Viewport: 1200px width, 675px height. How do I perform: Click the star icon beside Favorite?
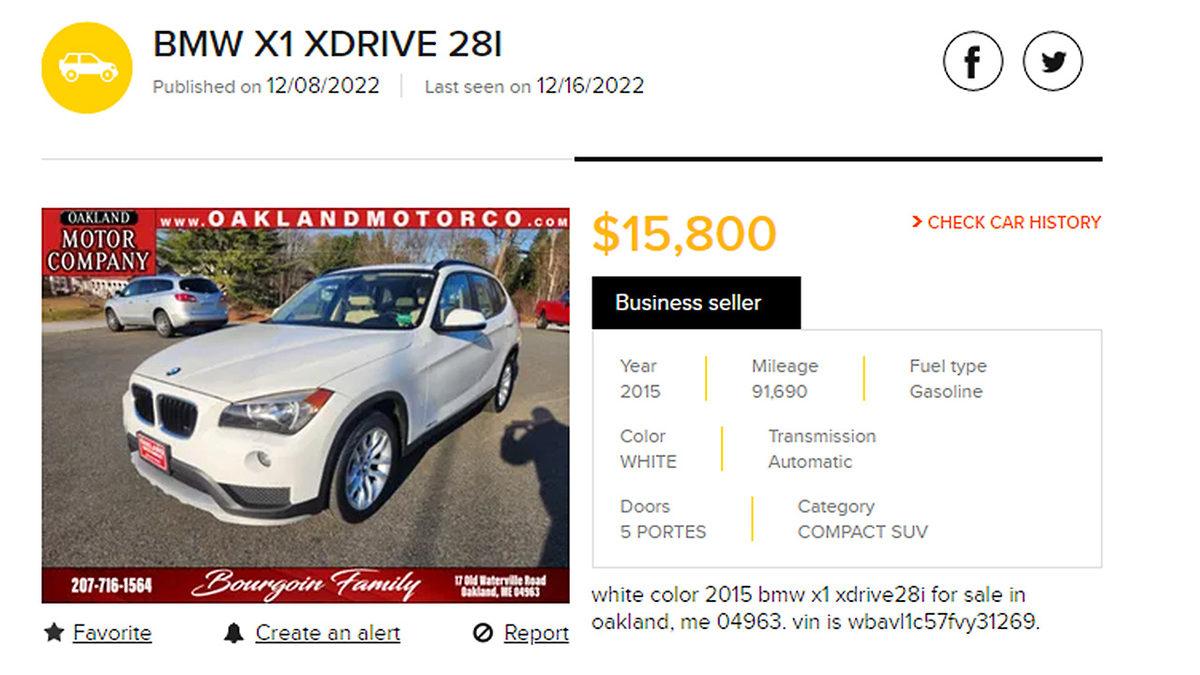[54, 633]
